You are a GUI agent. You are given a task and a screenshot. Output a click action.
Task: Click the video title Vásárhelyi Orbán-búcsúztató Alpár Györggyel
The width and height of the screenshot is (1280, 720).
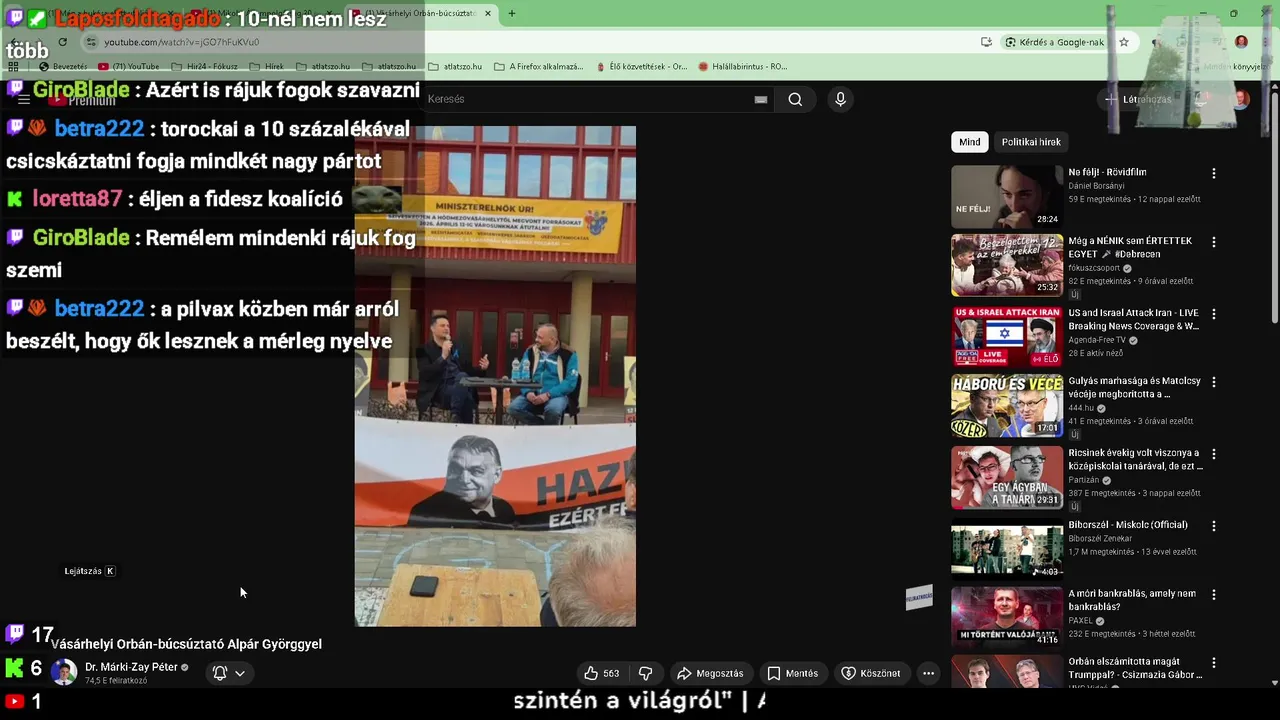187,644
